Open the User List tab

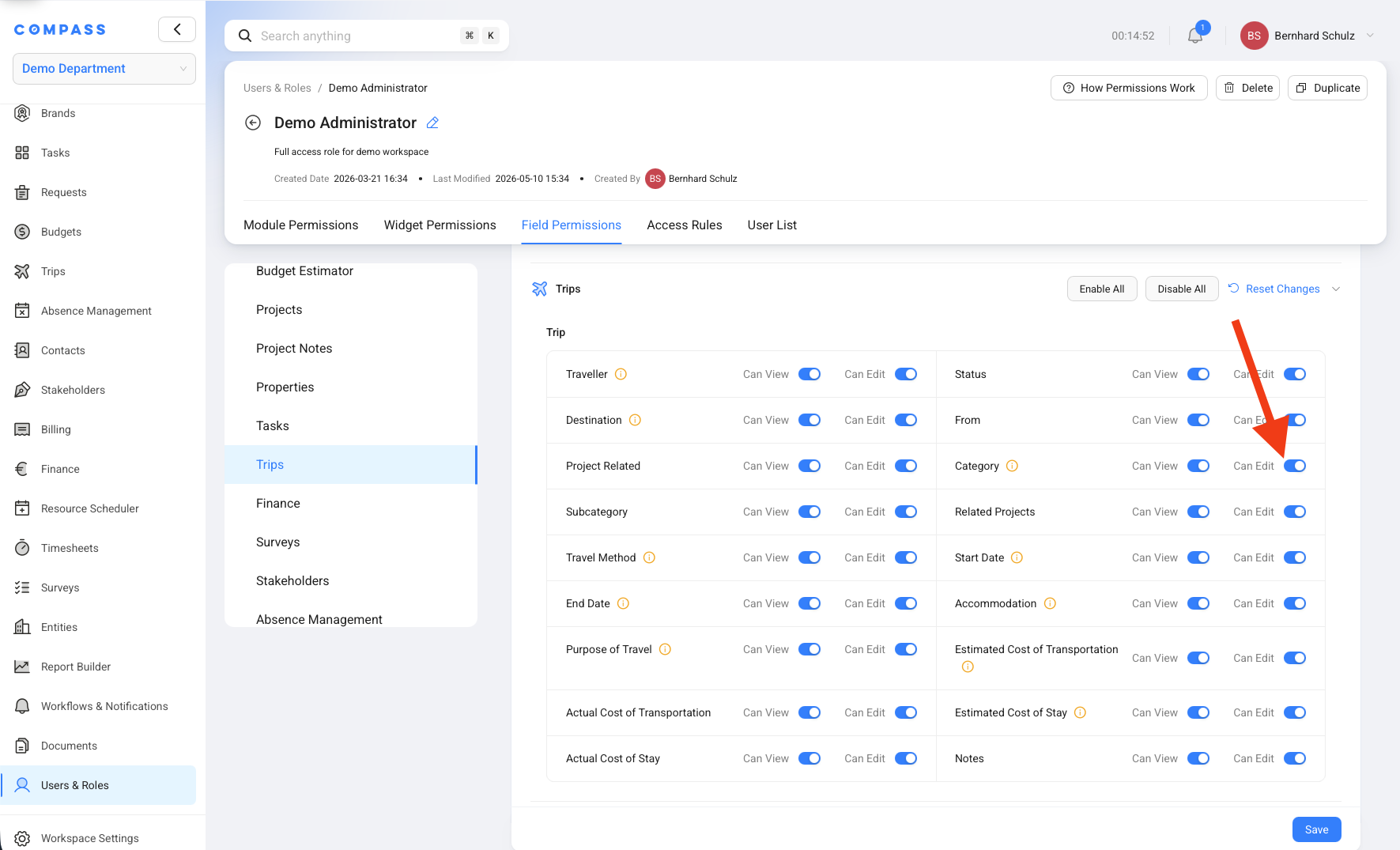(x=772, y=225)
